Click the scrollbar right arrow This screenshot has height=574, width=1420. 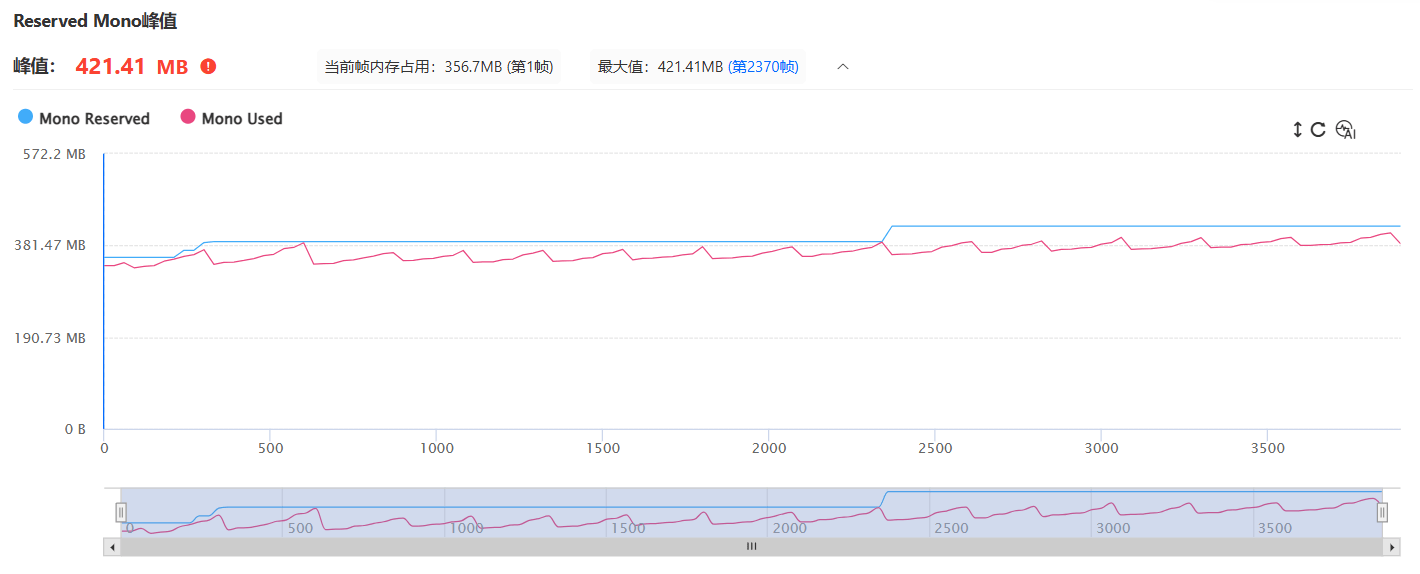click(x=1392, y=547)
